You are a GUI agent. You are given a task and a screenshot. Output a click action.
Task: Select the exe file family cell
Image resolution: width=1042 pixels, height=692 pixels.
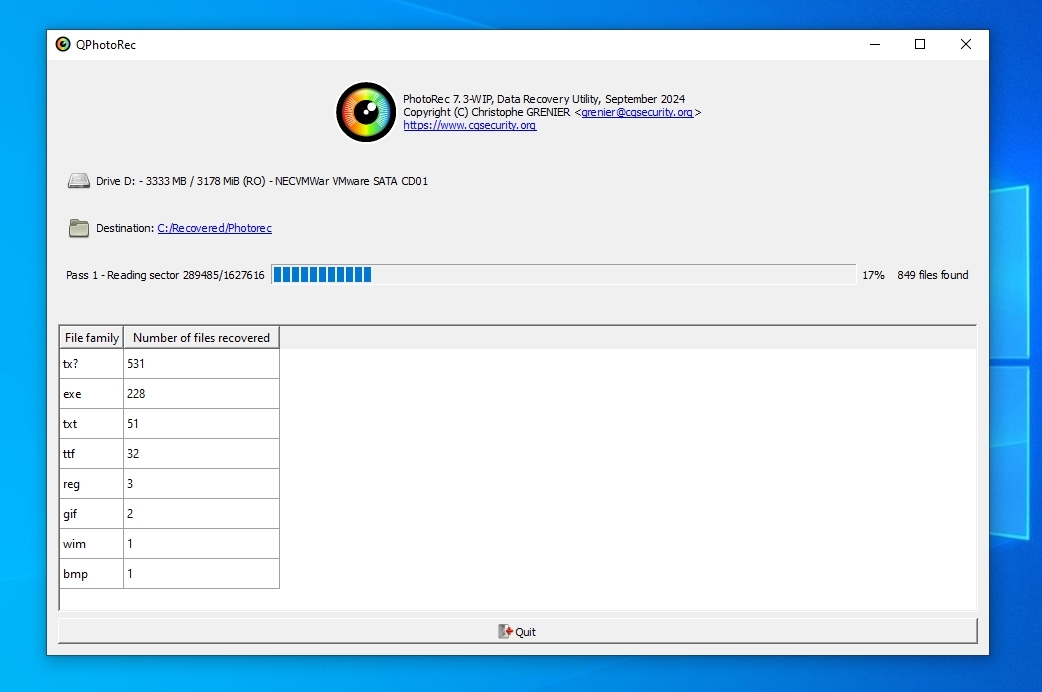click(92, 394)
